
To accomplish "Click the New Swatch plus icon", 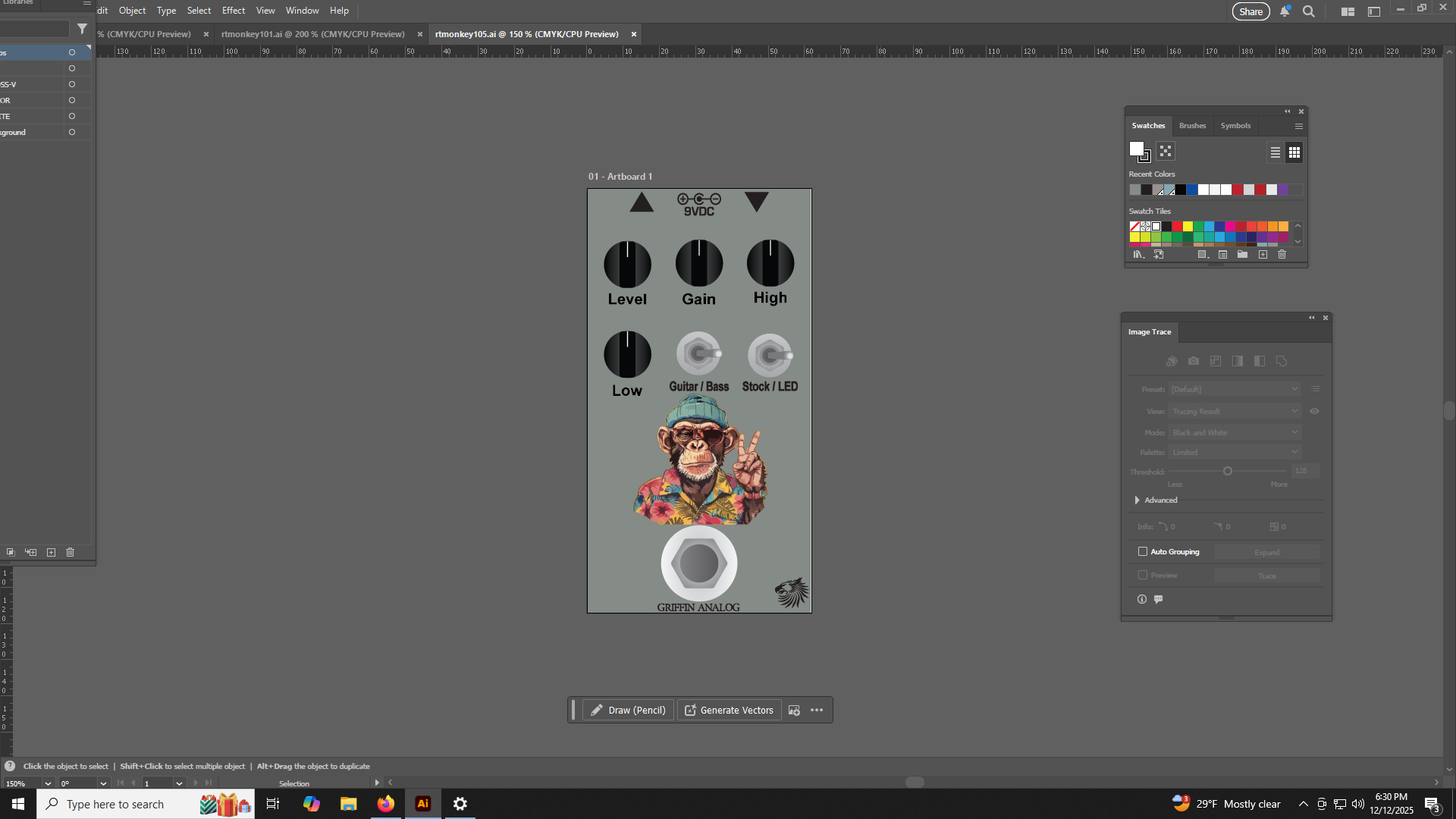I will [x=1263, y=255].
